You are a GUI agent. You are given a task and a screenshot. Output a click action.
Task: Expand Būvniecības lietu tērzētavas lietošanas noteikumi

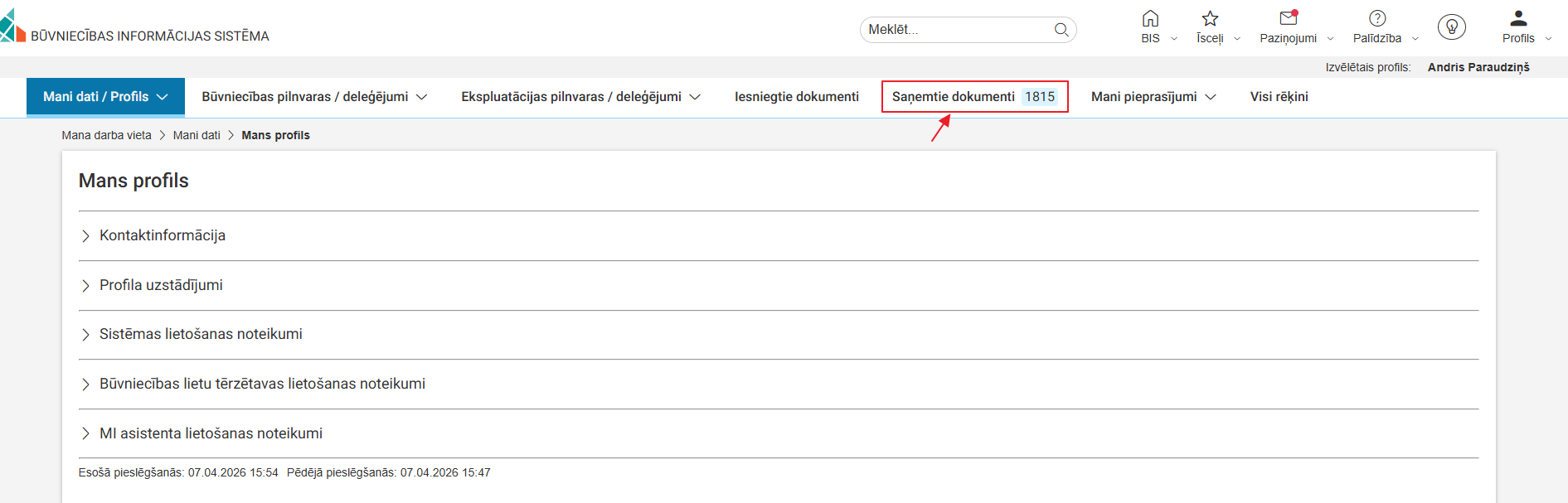[262, 384]
